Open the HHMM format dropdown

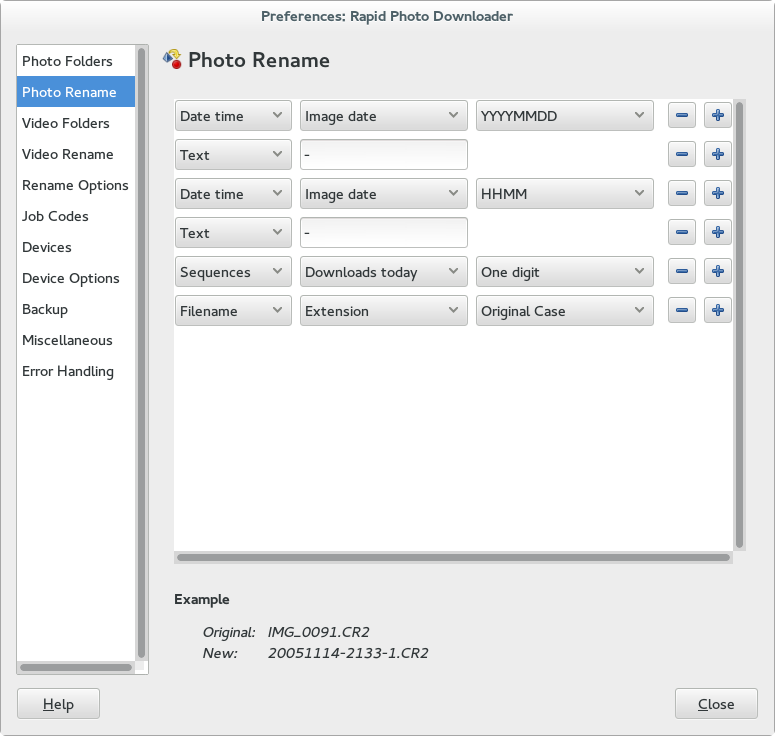pos(564,194)
